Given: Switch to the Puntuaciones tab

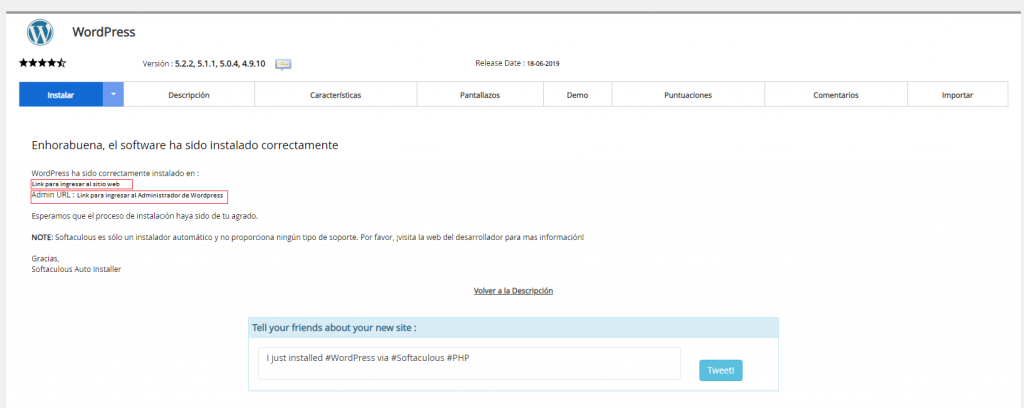Looking at the screenshot, I should [688, 95].
